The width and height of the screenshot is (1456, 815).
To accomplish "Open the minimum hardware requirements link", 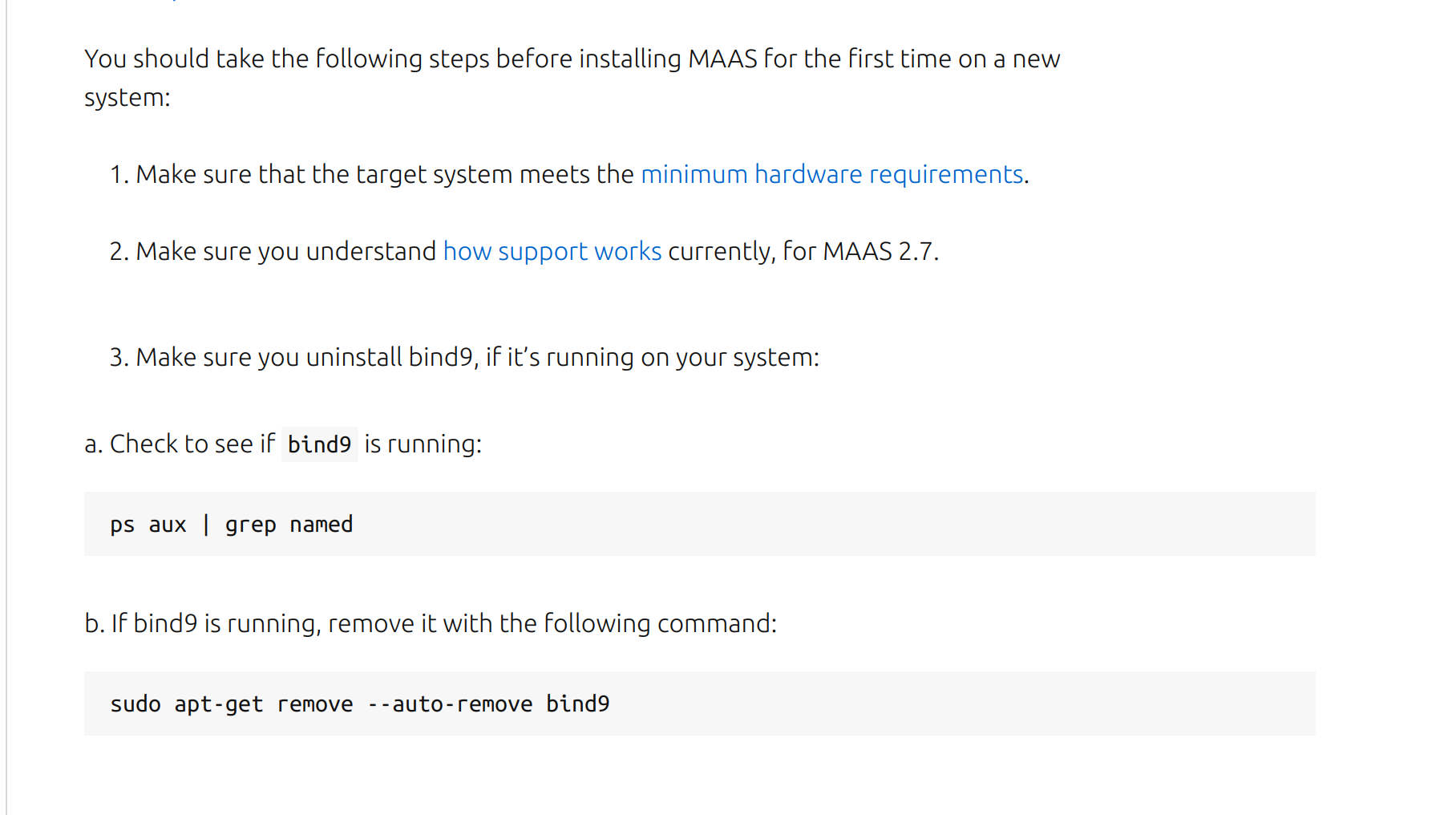I will (831, 174).
